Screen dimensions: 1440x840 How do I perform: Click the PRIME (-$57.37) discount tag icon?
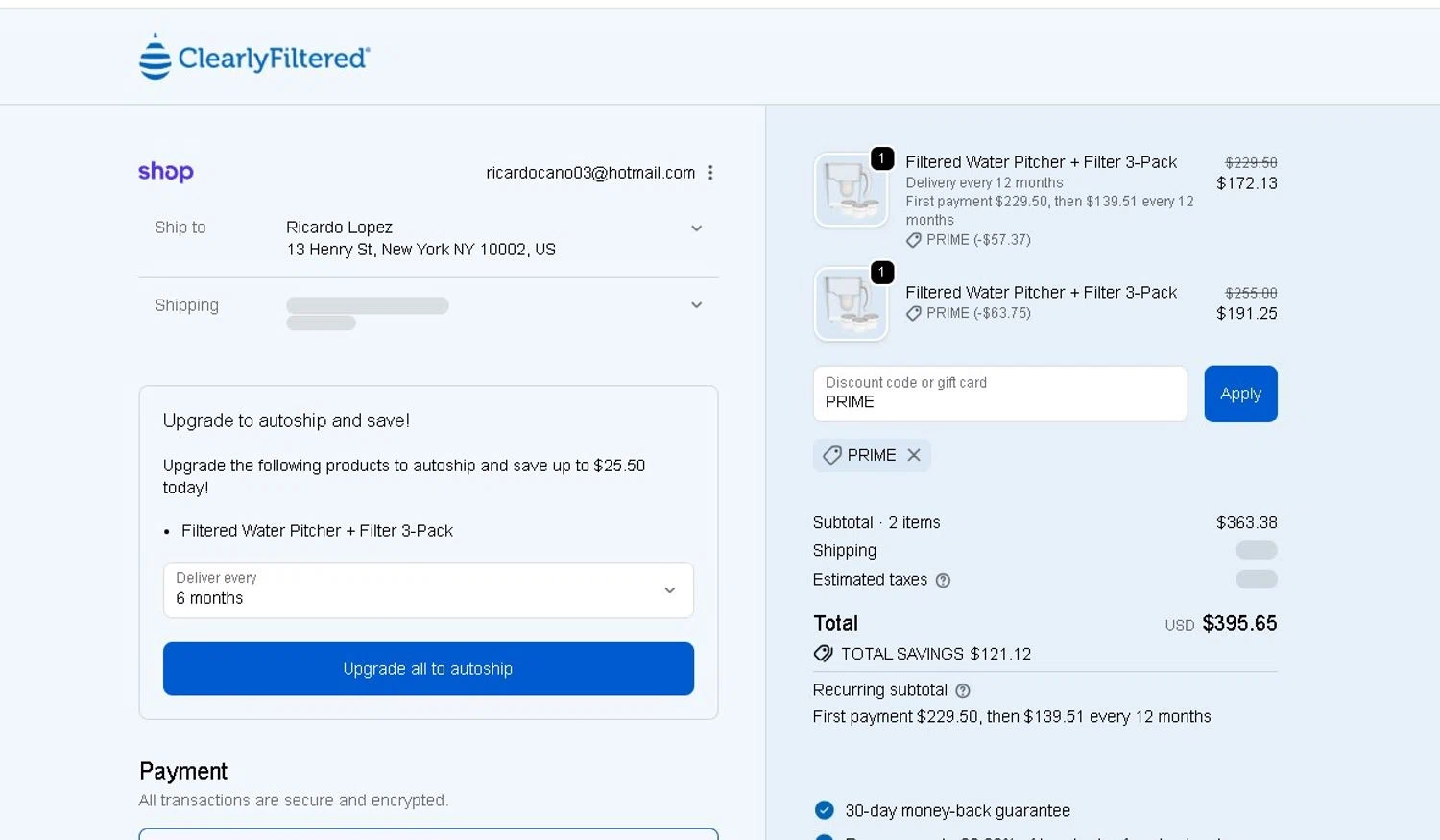(x=914, y=240)
